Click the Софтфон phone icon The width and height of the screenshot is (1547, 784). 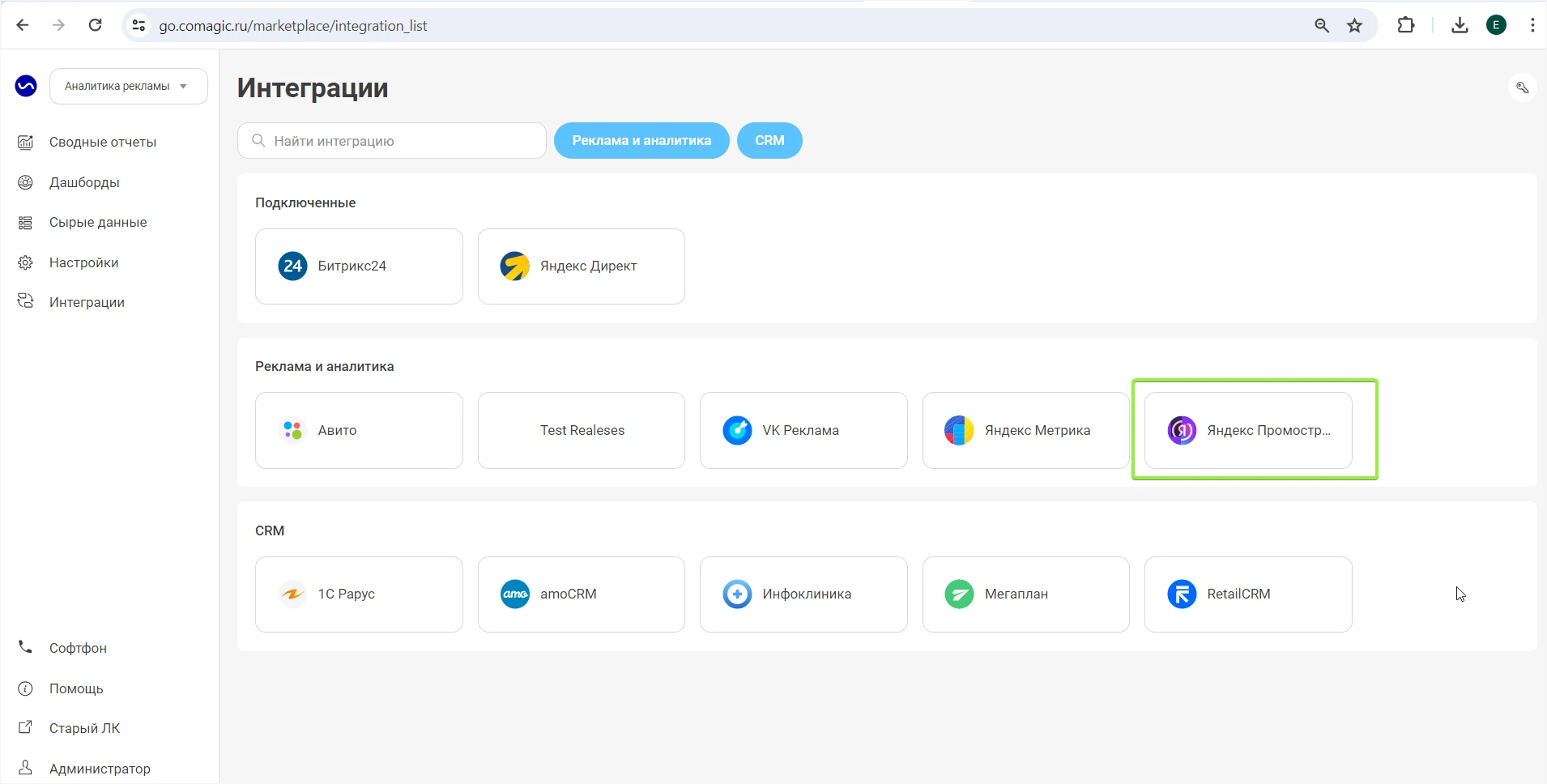[26, 647]
